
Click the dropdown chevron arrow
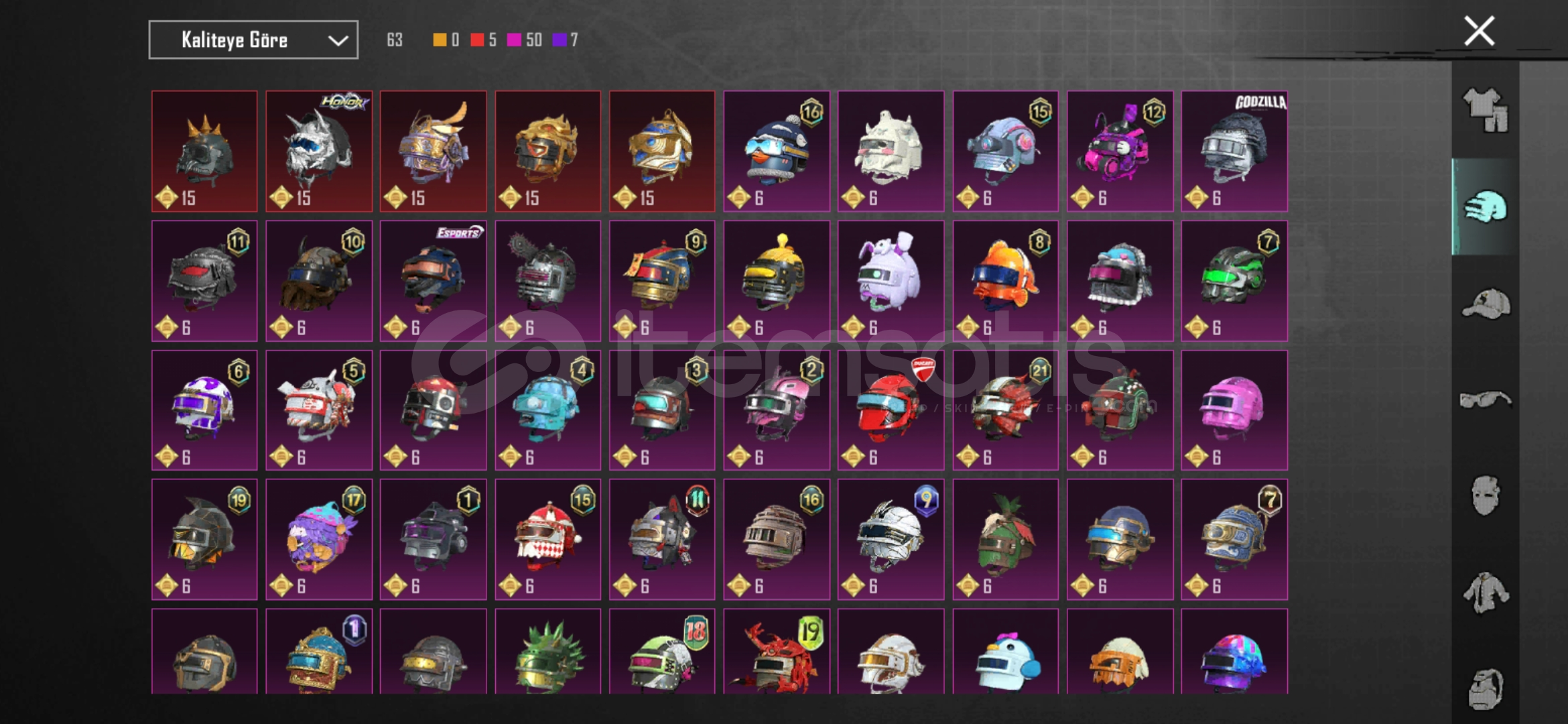click(338, 41)
